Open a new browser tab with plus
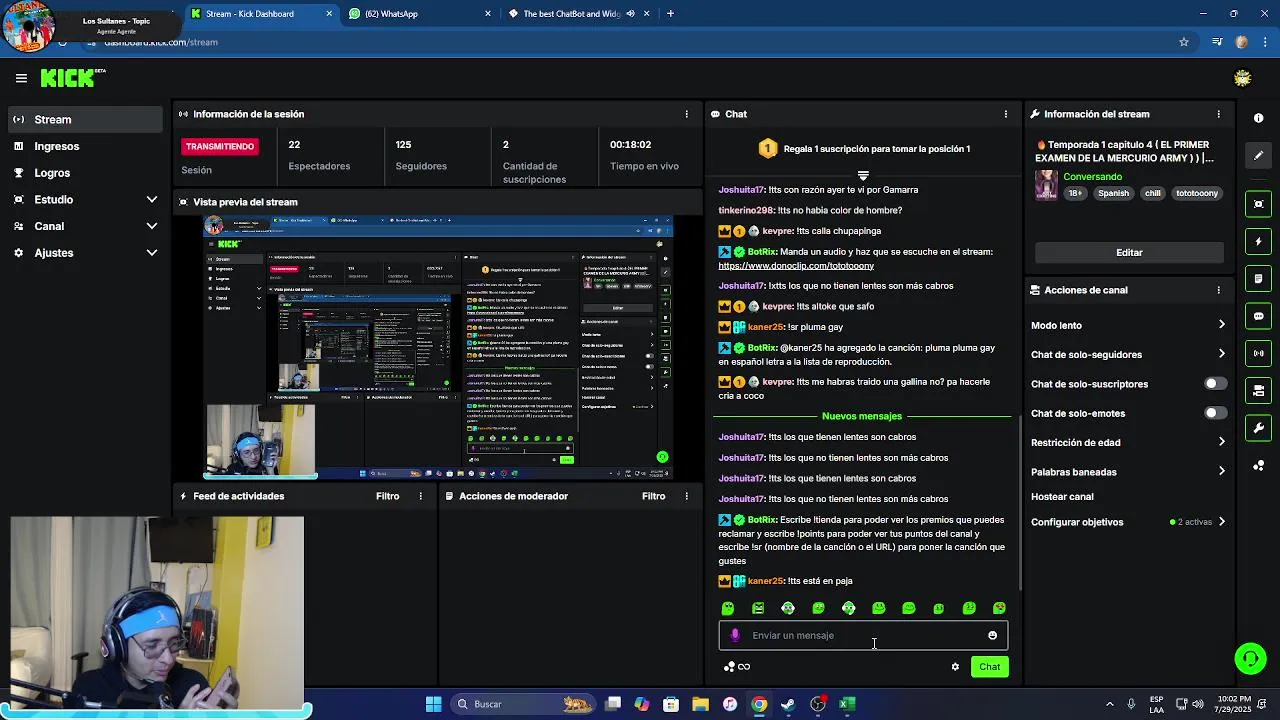This screenshot has width=1280, height=720. (670, 14)
